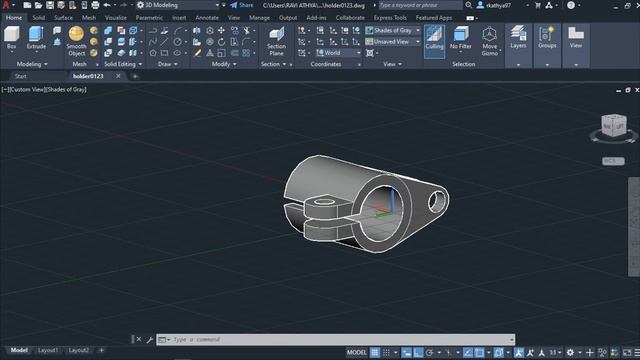Click the Erase tool in Modify panel
640x360 pixels.
coord(198,53)
